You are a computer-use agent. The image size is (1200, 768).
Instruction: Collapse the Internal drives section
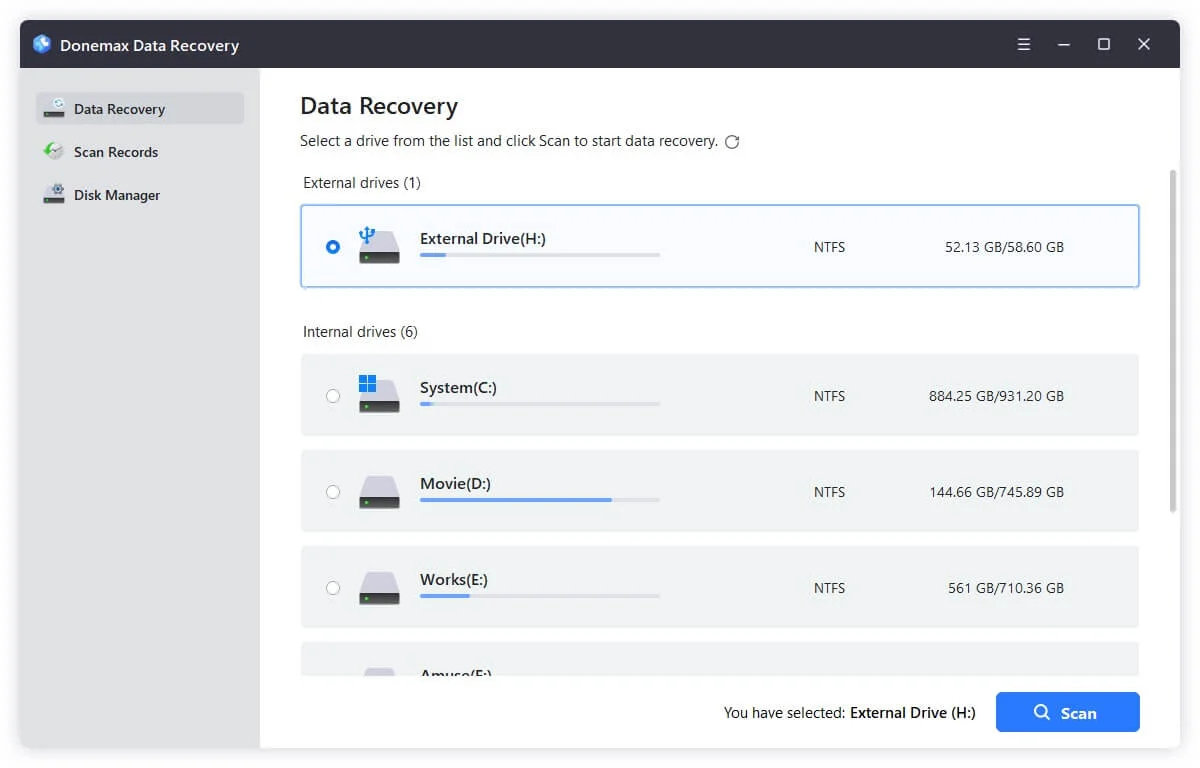coord(360,331)
